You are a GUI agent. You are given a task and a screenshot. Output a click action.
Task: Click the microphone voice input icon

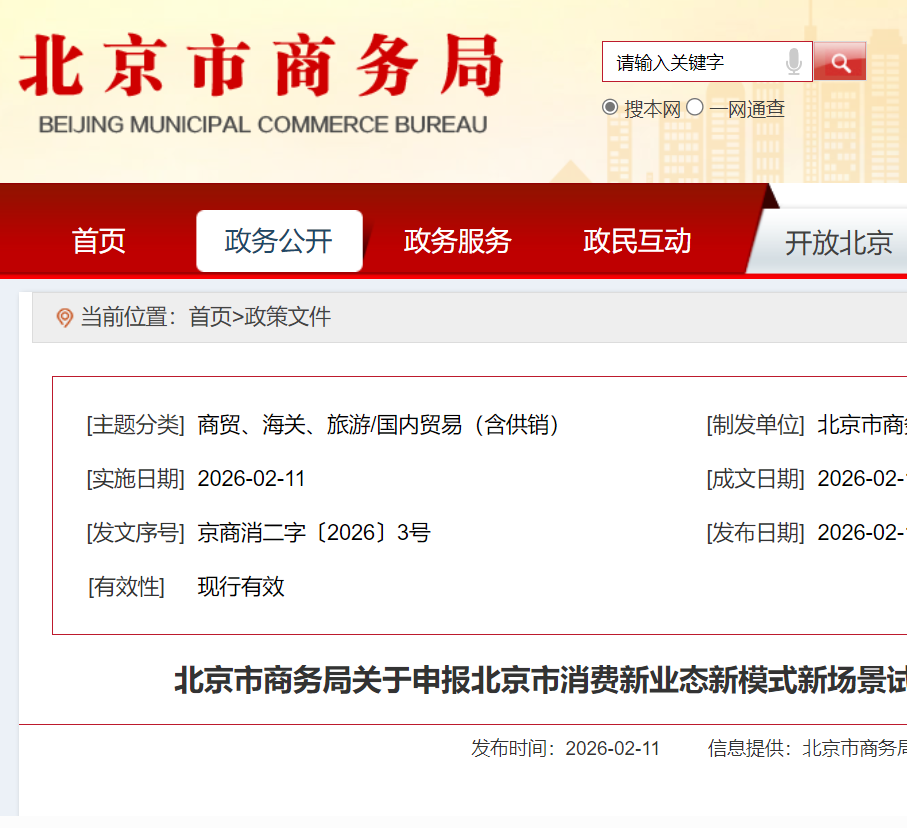coord(794,62)
